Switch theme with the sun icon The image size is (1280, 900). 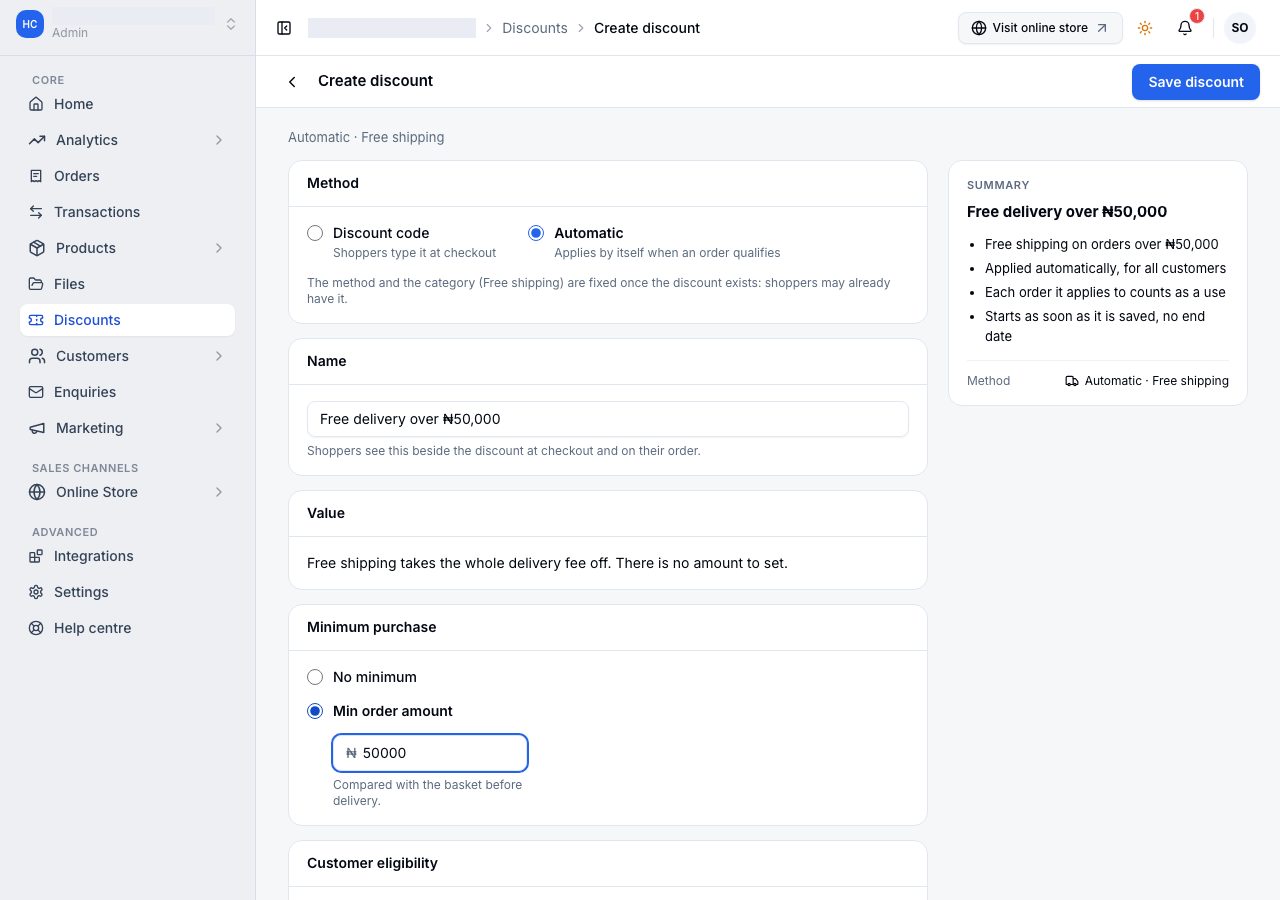pos(1145,28)
